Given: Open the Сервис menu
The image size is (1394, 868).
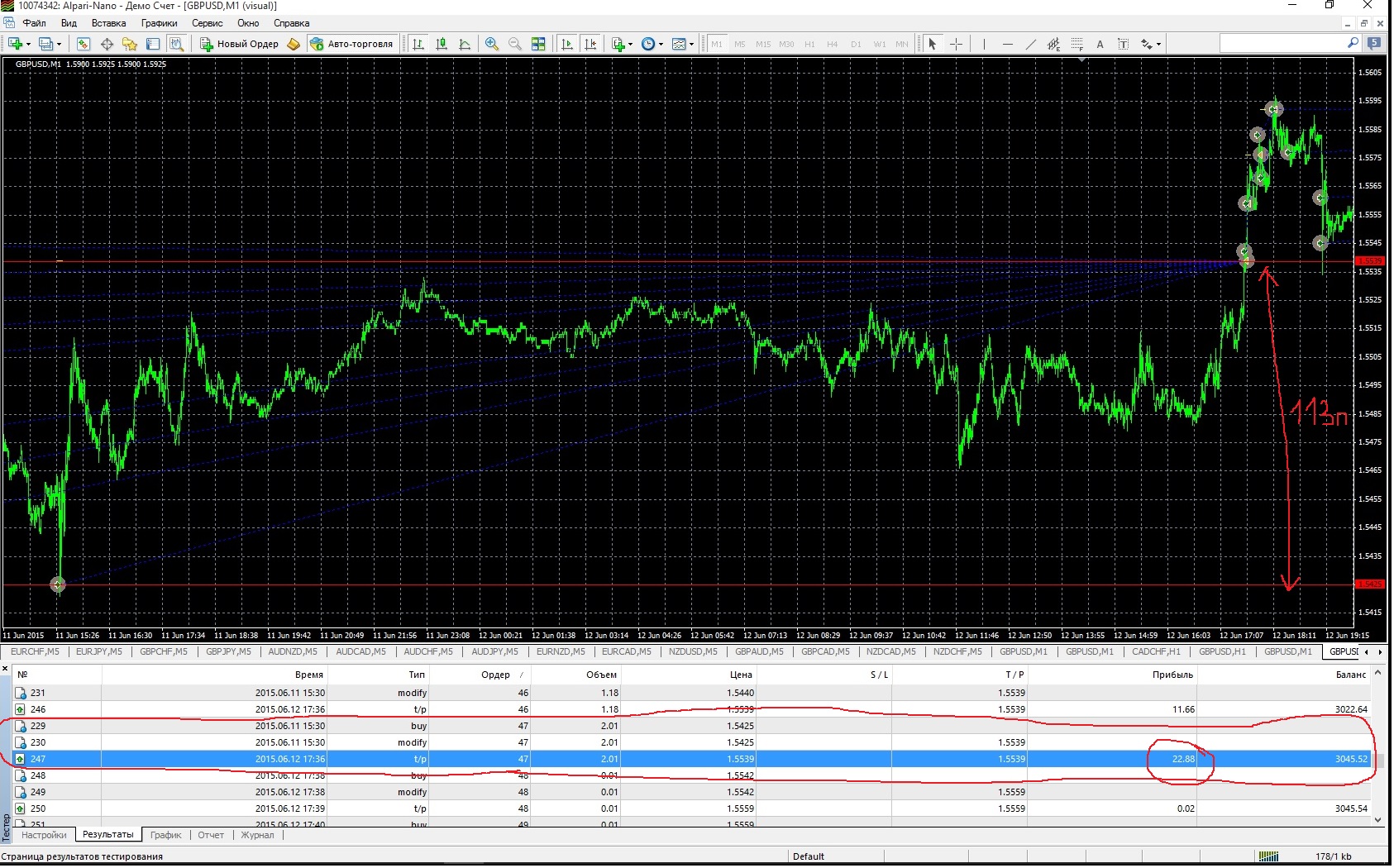Looking at the screenshot, I should click(x=207, y=23).
